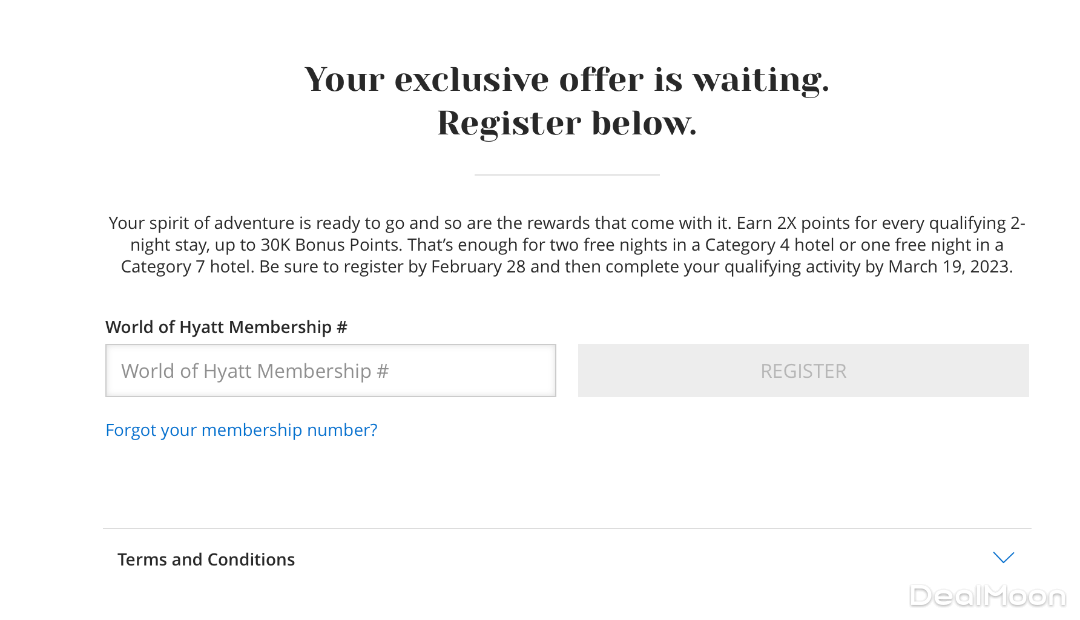Click the World of Hyatt Membership # label
This screenshot has width=1080, height=620.
point(226,327)
